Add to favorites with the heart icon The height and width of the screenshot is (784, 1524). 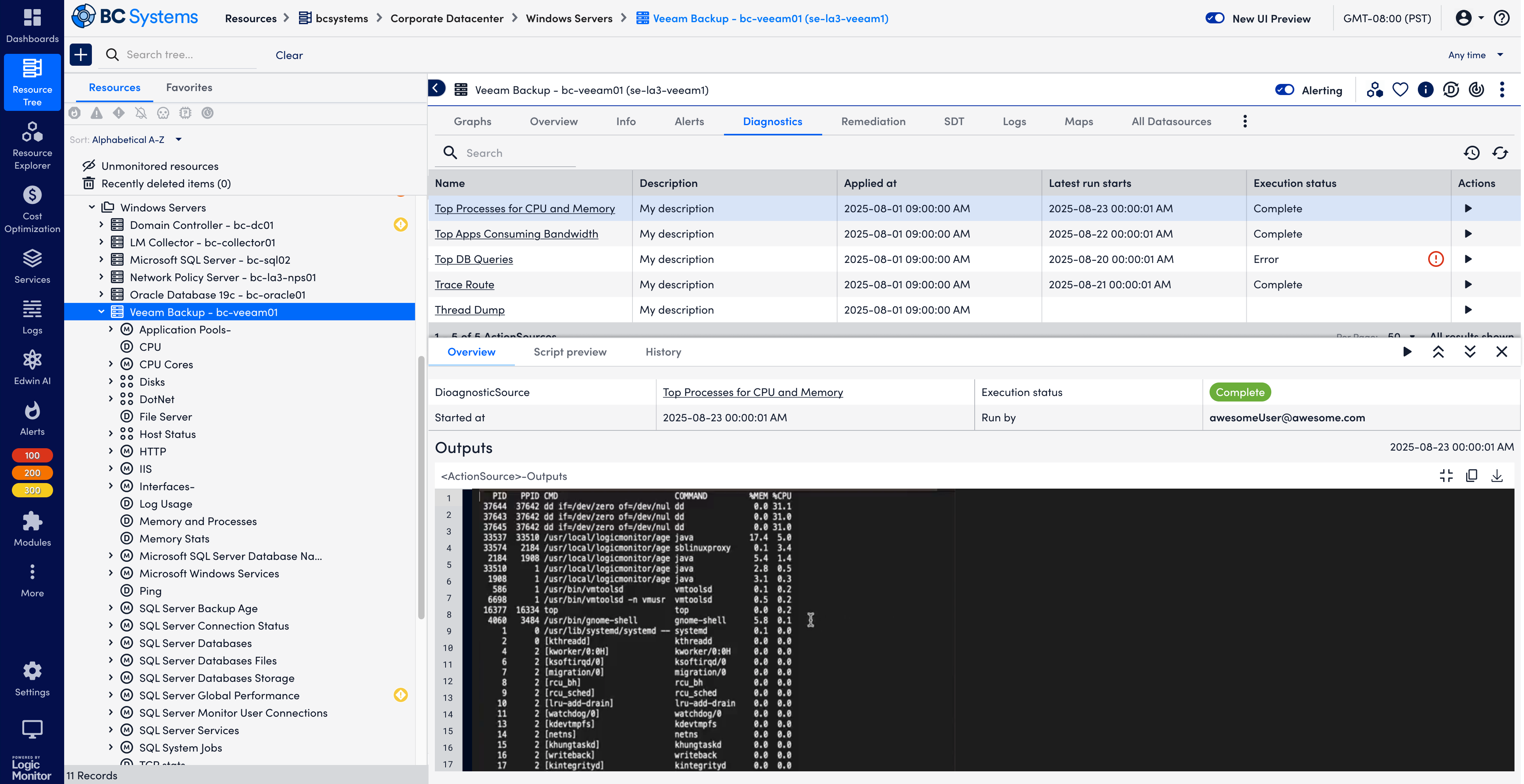click(x=1400, y=90)
